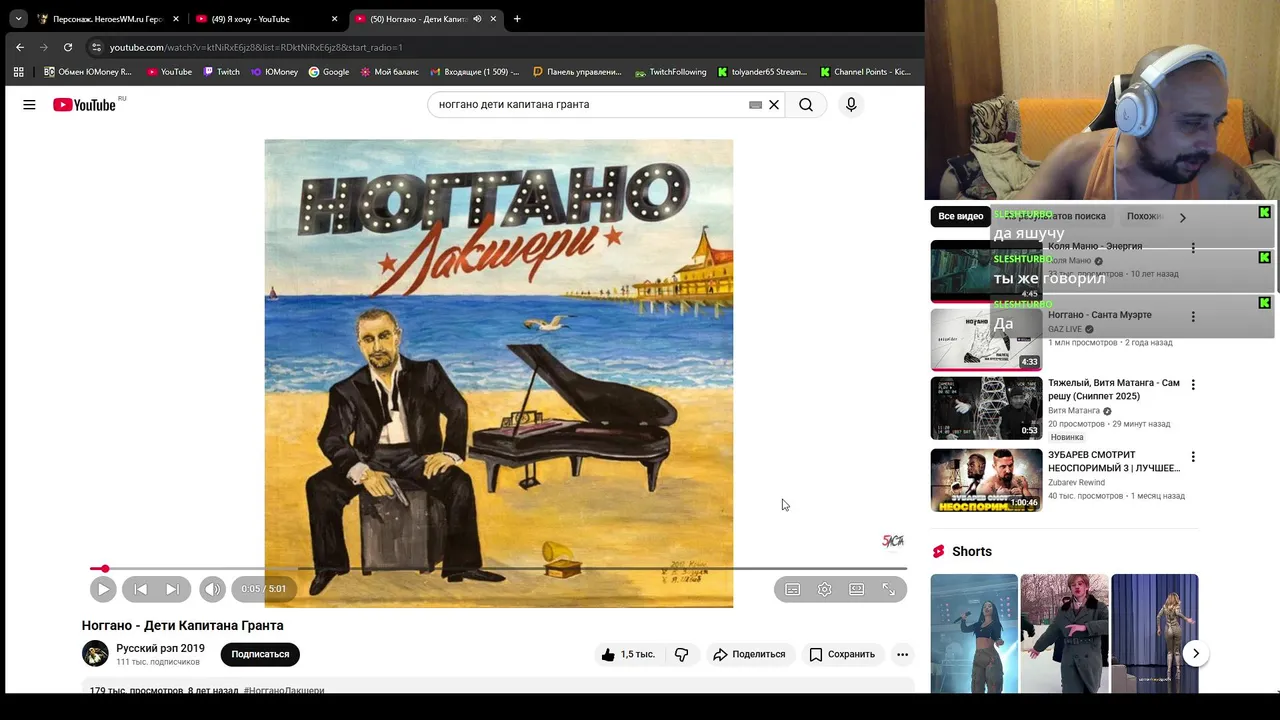Open Мой баланс bookmark
This screenshot has height=720, width=1280.
[389, 72]
